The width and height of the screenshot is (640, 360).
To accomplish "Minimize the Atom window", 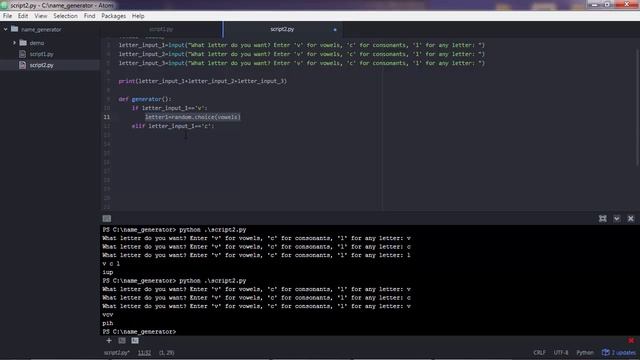I will [x=594, y=4].
